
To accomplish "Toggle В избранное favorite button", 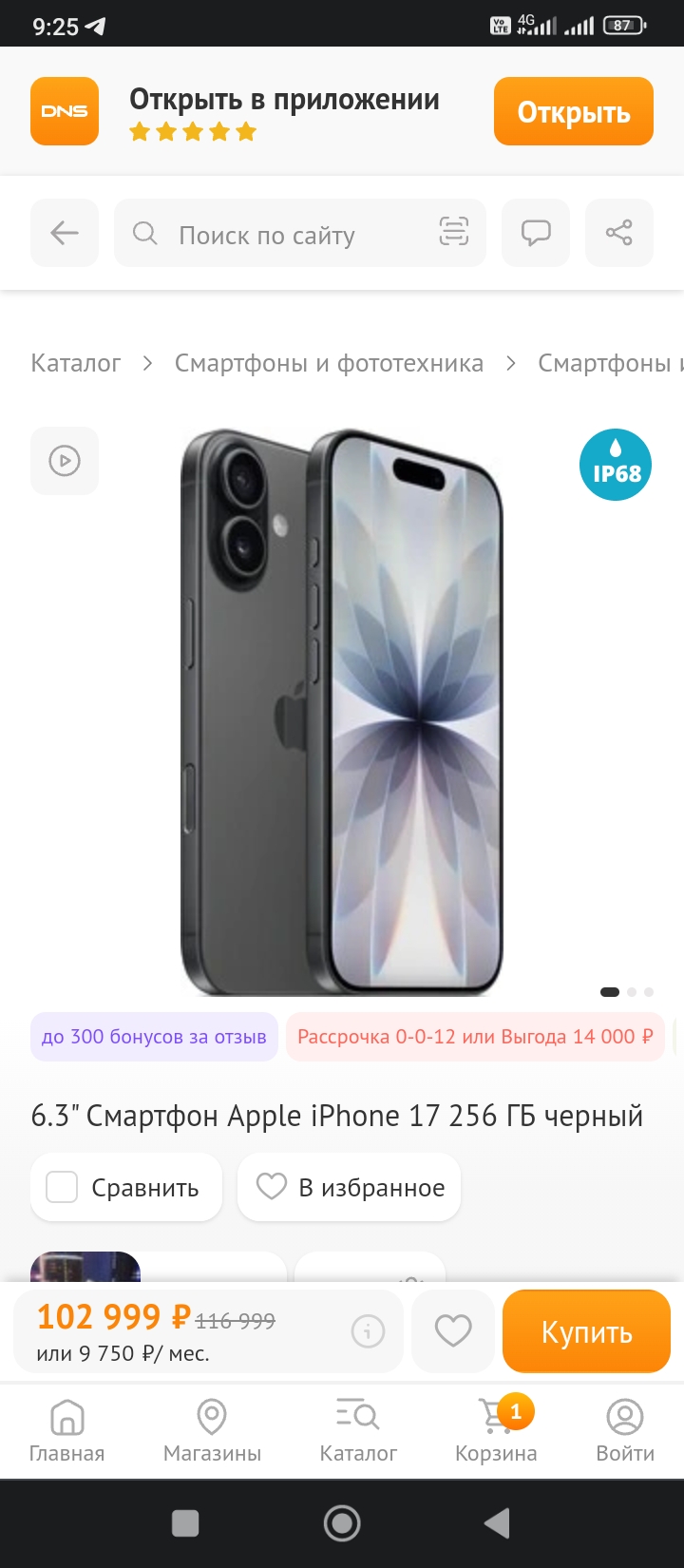I will [350, 1187].
